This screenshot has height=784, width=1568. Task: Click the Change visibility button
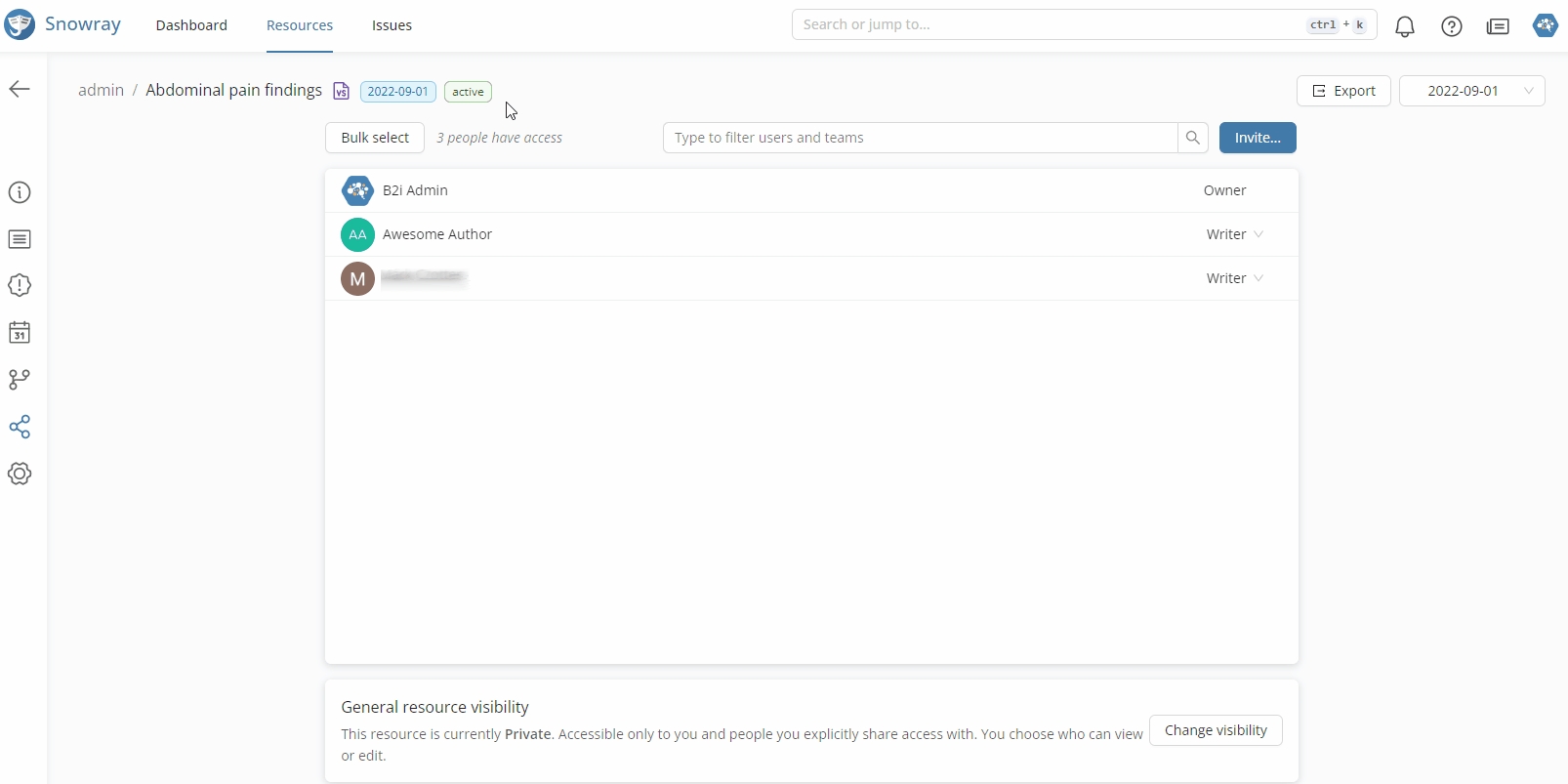point(1216,730)
